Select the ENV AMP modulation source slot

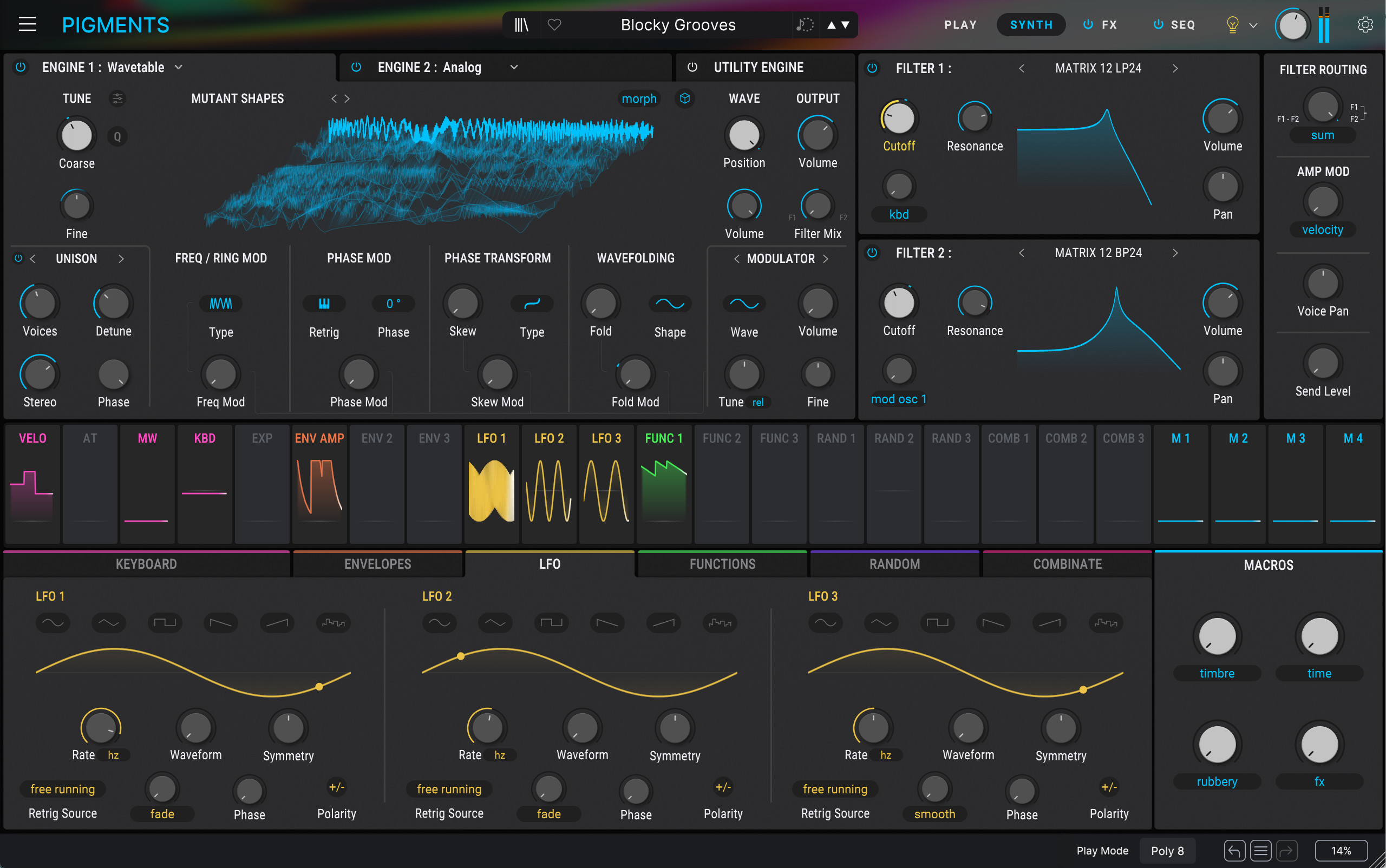point(319,484)
